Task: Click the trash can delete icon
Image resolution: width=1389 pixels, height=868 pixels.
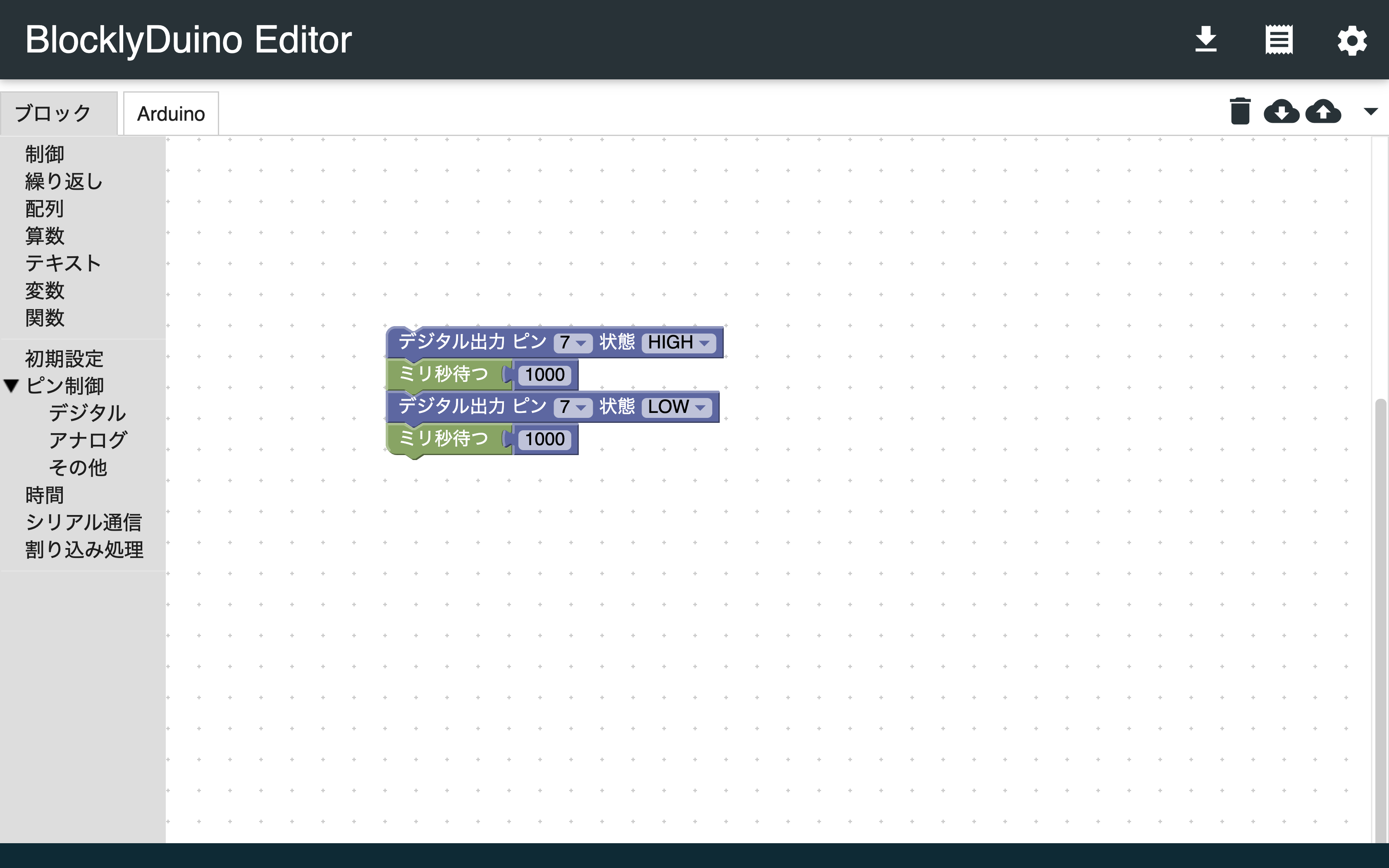Action: (1240, 111)
